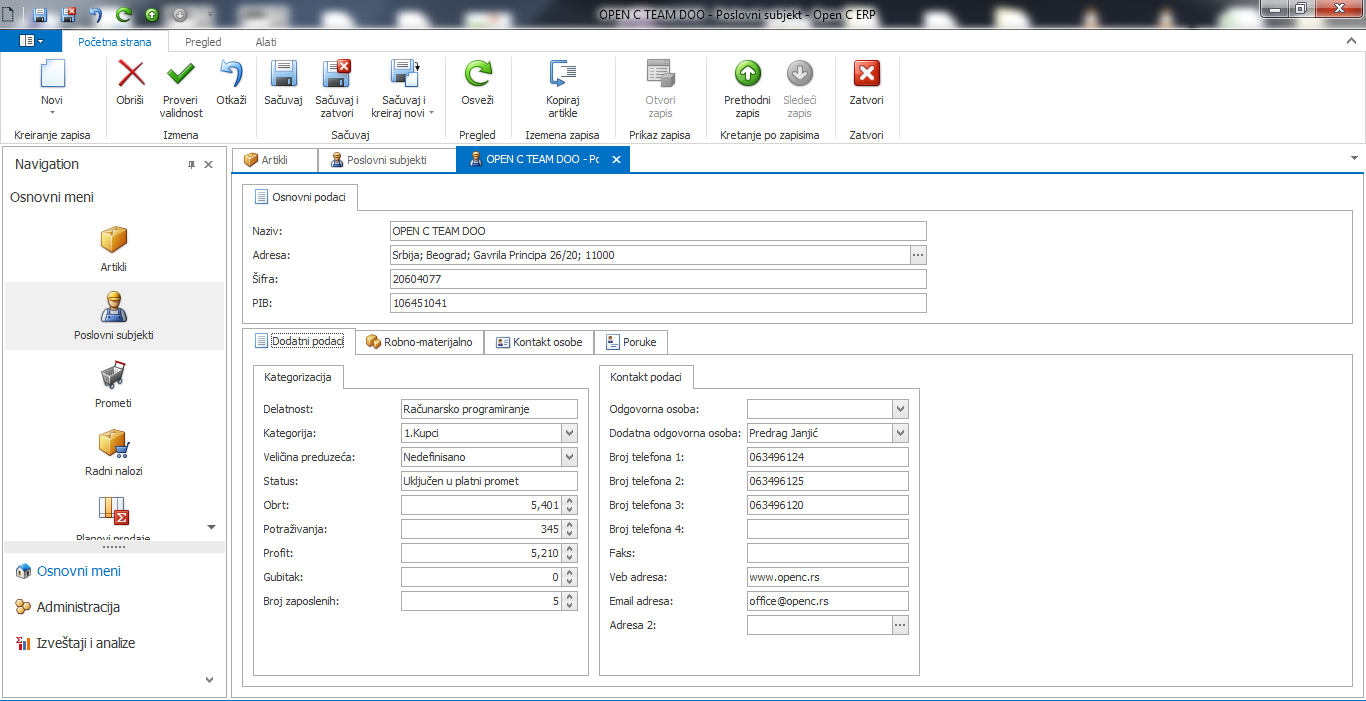Close the form with the Zatvori ribbon icon
This screenshot has height=701, width=1366.
[x=866, y=74]
